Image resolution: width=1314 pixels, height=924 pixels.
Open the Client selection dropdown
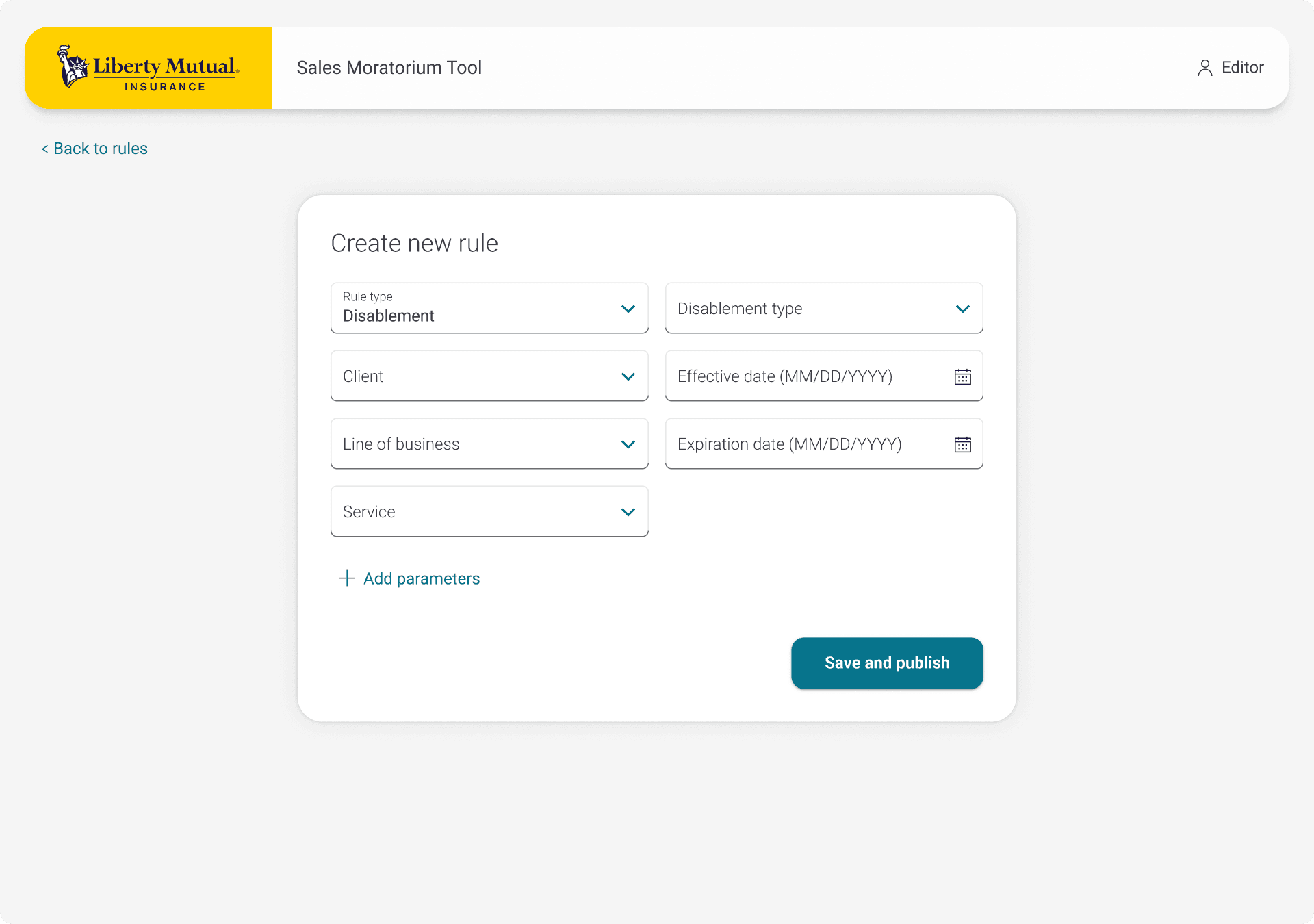coord(472,376)
